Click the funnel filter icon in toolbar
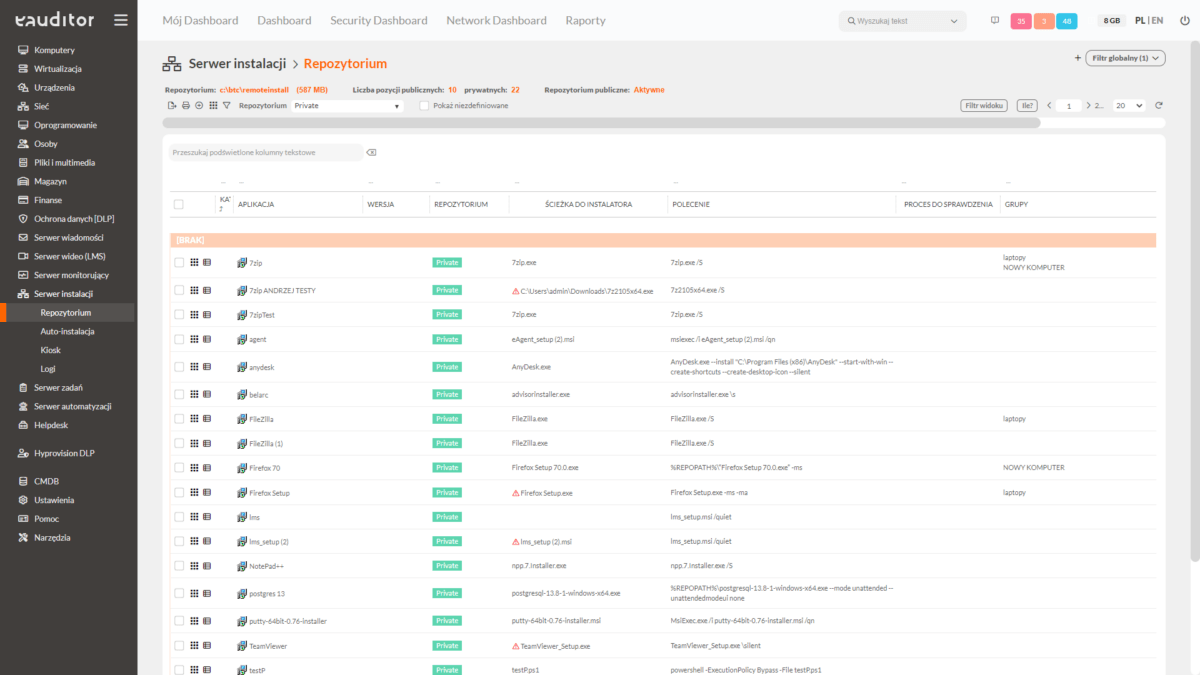1200x675 pixels. (x=227, y=106)
